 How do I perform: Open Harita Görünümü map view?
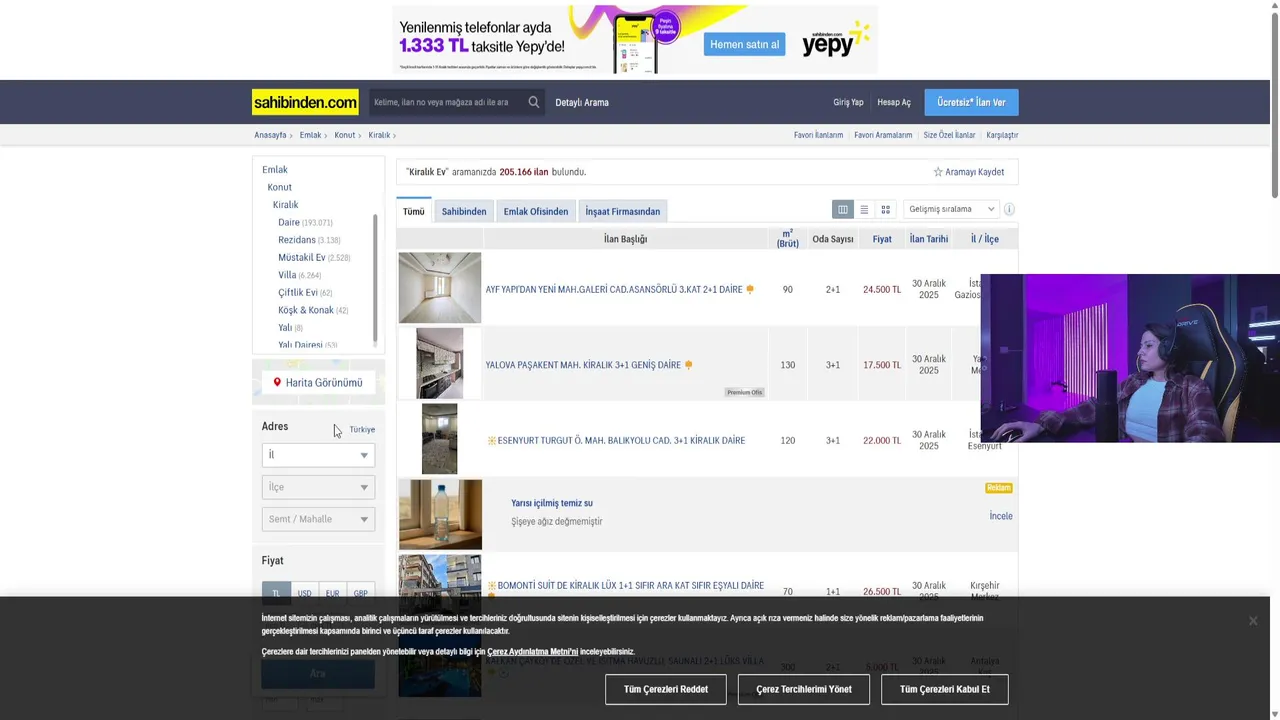[318, 382]
